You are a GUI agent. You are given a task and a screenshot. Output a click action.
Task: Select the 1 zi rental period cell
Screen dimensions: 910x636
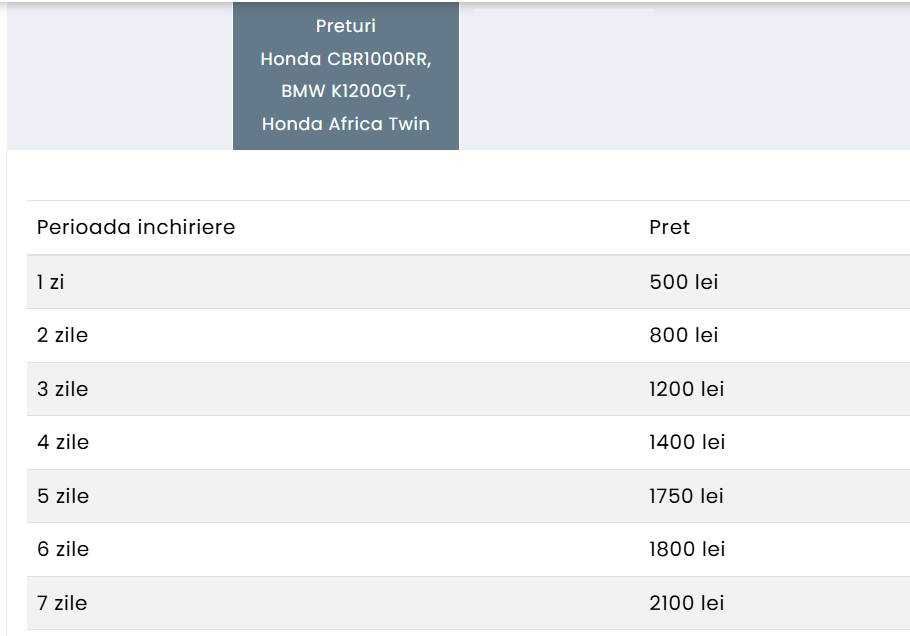pos(51,282)
